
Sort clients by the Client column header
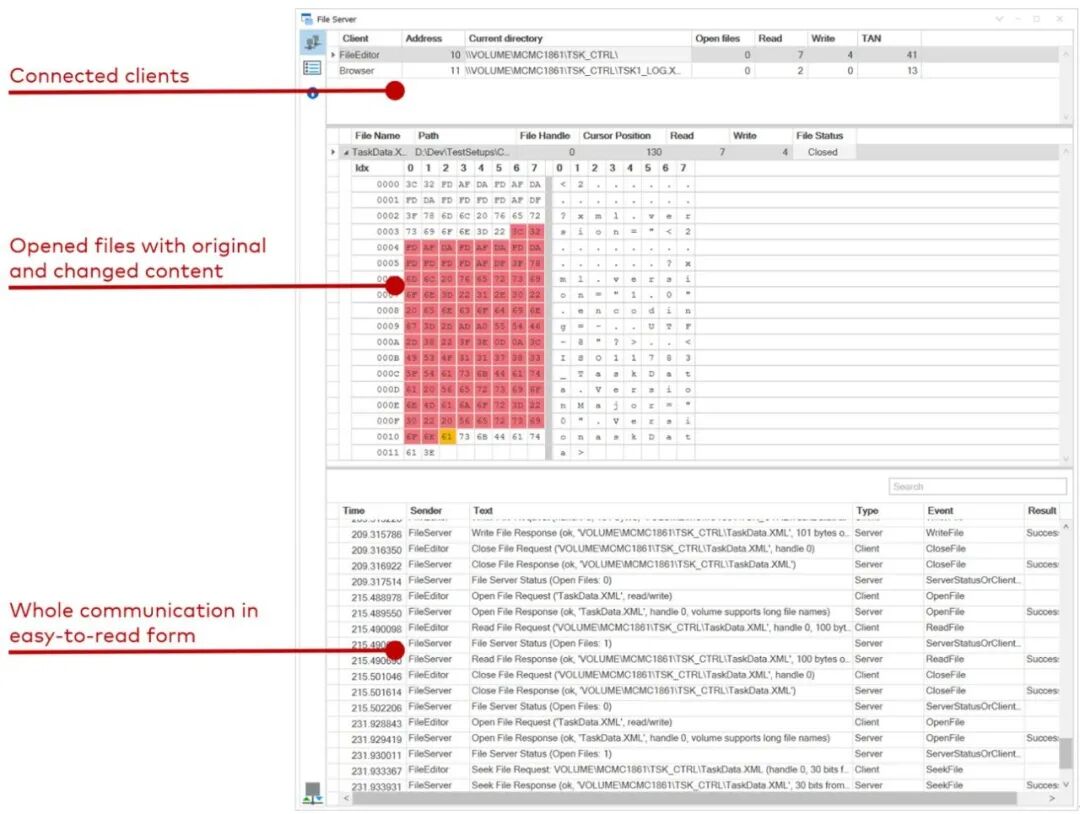355,39
